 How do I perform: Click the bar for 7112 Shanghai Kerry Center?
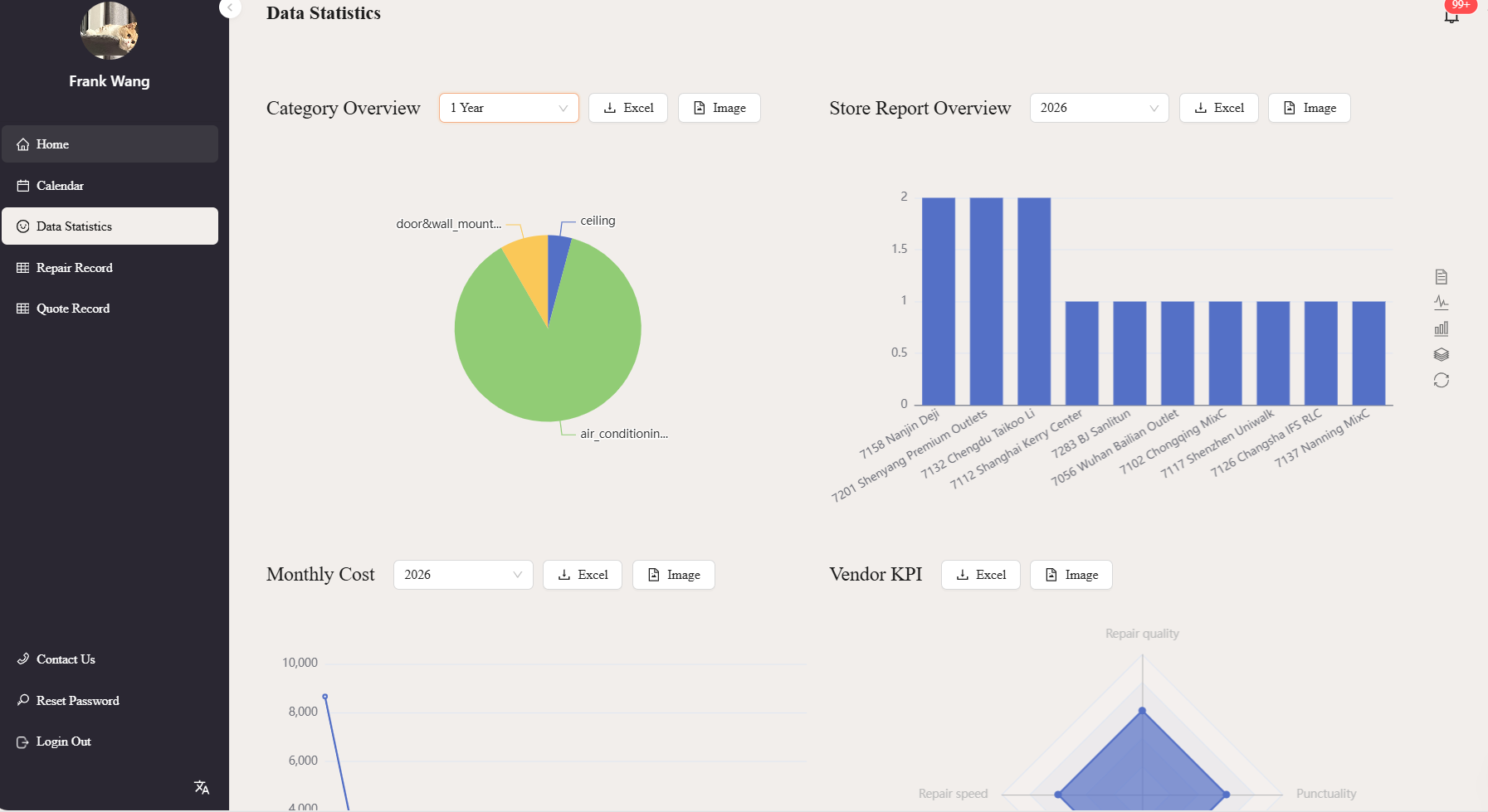tap(1082, 353)
